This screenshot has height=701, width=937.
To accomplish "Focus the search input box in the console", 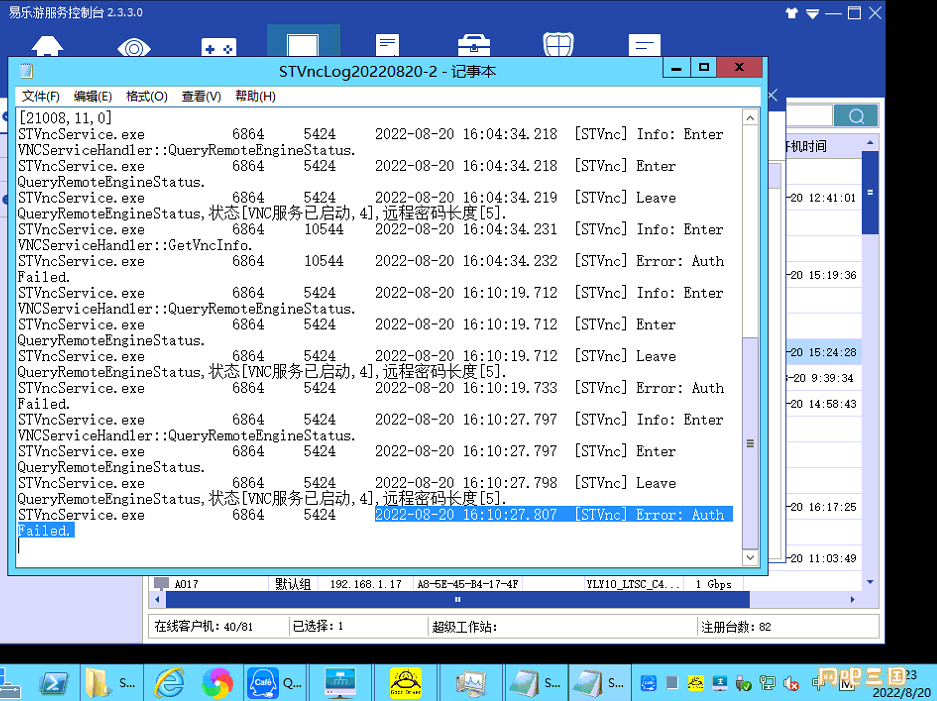I will [809, 116].
